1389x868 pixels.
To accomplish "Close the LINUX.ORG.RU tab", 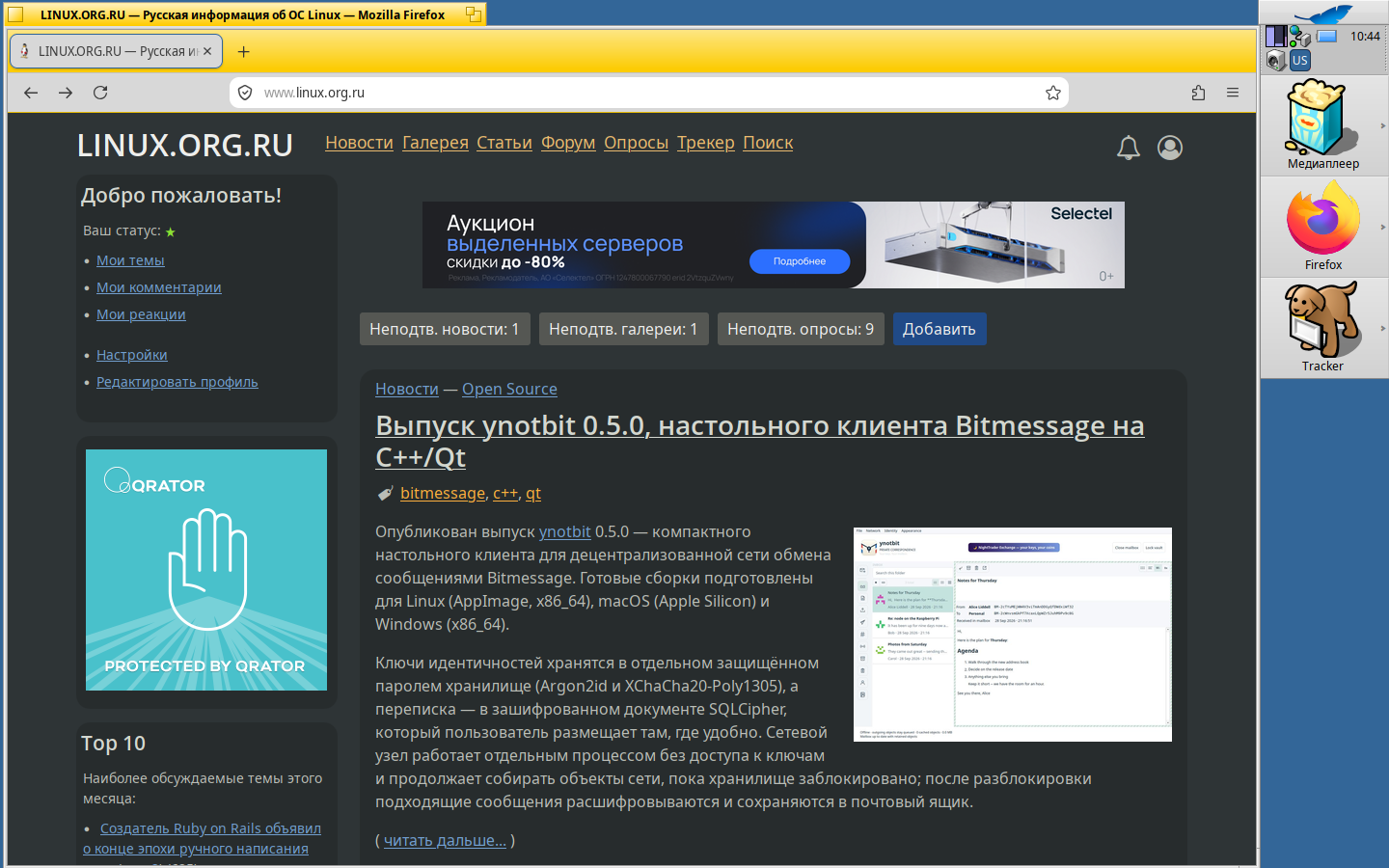I will tap(207, 51).
